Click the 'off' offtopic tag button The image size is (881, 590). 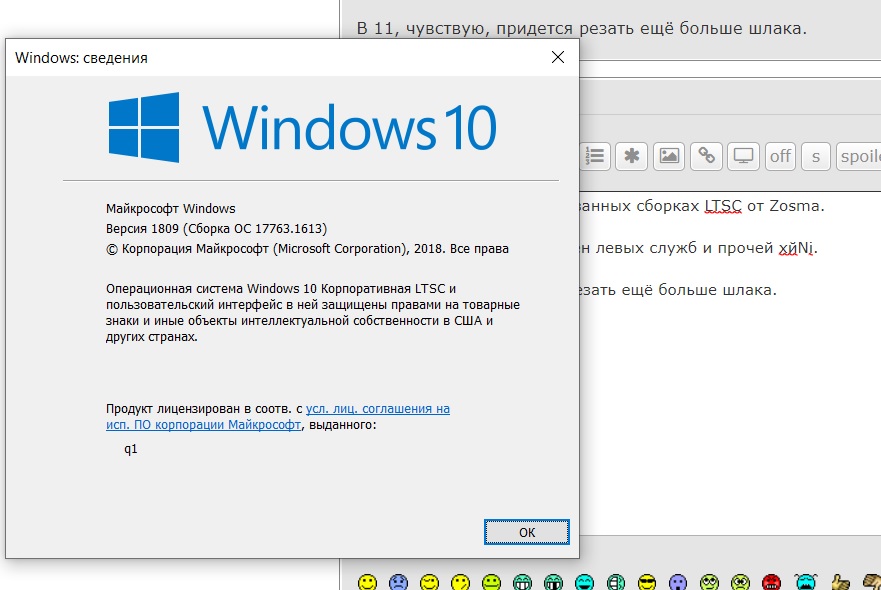780,156
